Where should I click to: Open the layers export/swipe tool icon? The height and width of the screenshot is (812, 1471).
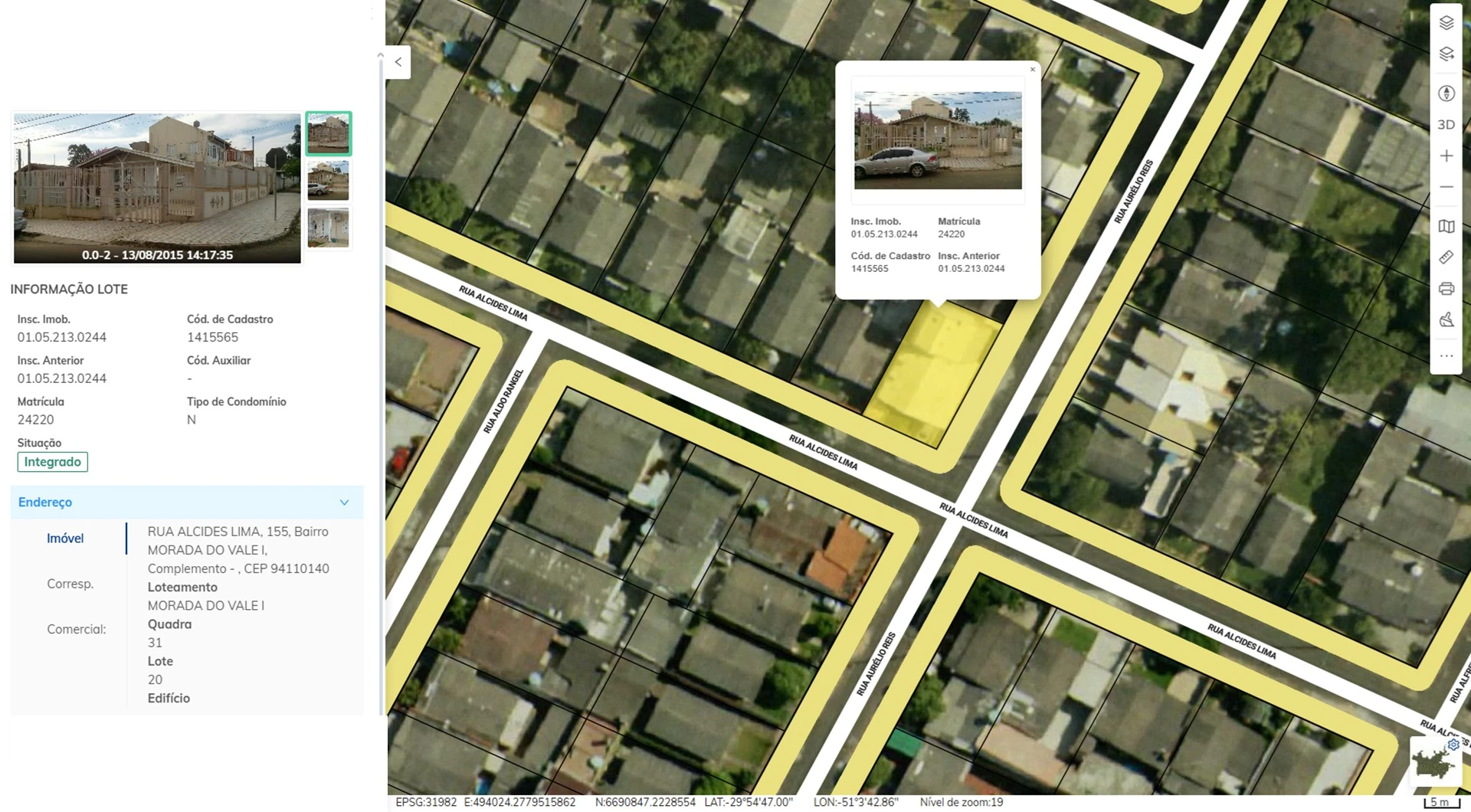tap(1446, 54)
